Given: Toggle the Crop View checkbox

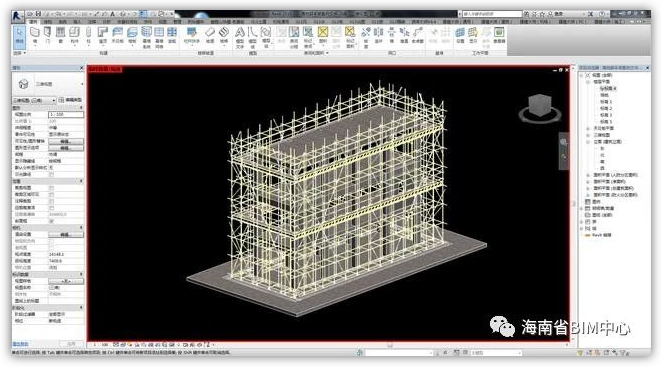Looking at the screenshot, I should 51,188.
